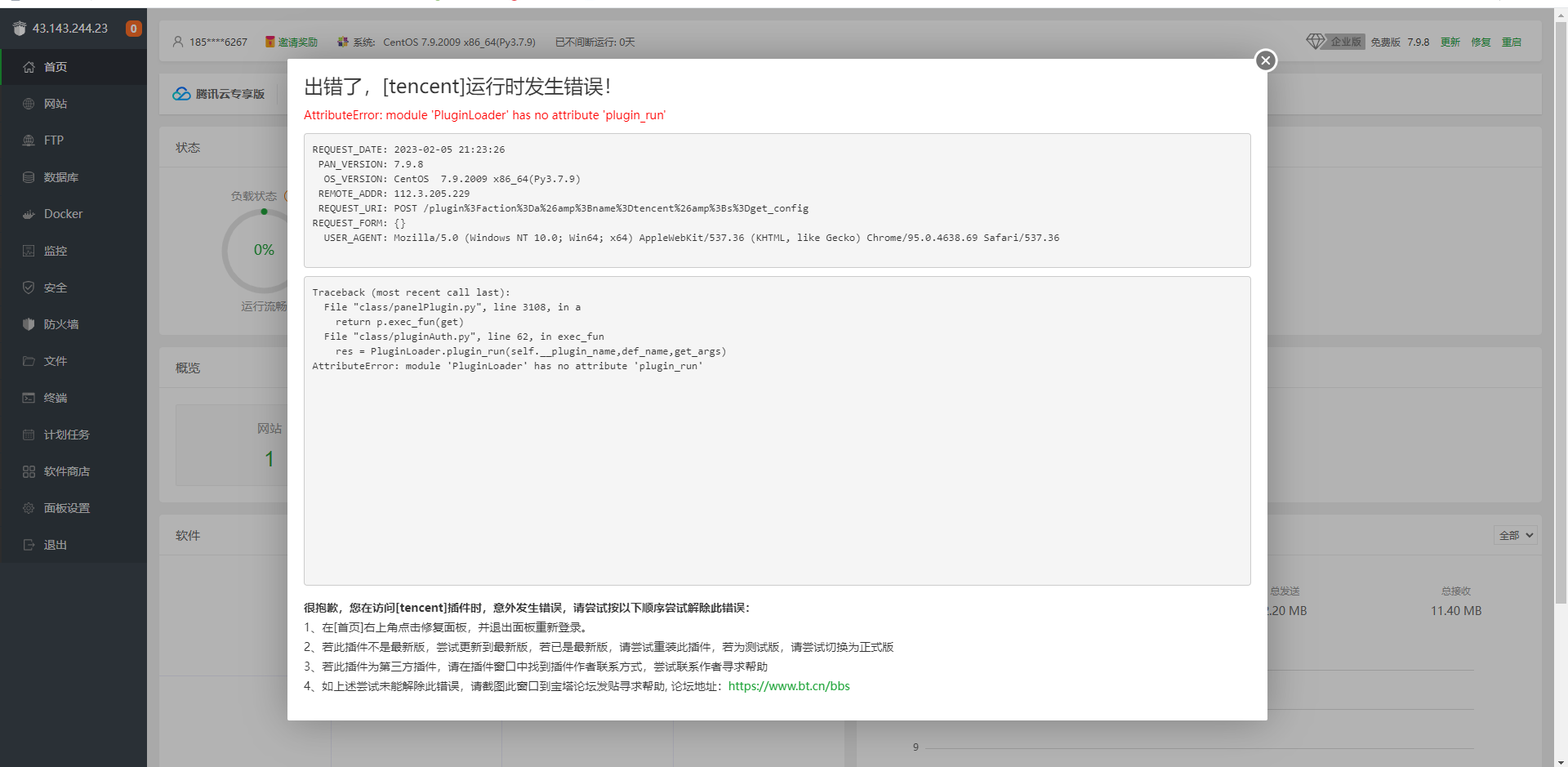Click the user account icon
Image resolution: width=1568 pixels, height=767 pixels.
click(x=178, y=42)
